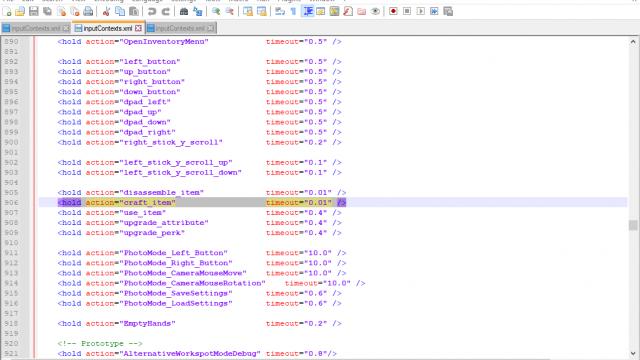Zoom out the editor text
This screenshot has height=360, width=640.
[x=229, y=11]
